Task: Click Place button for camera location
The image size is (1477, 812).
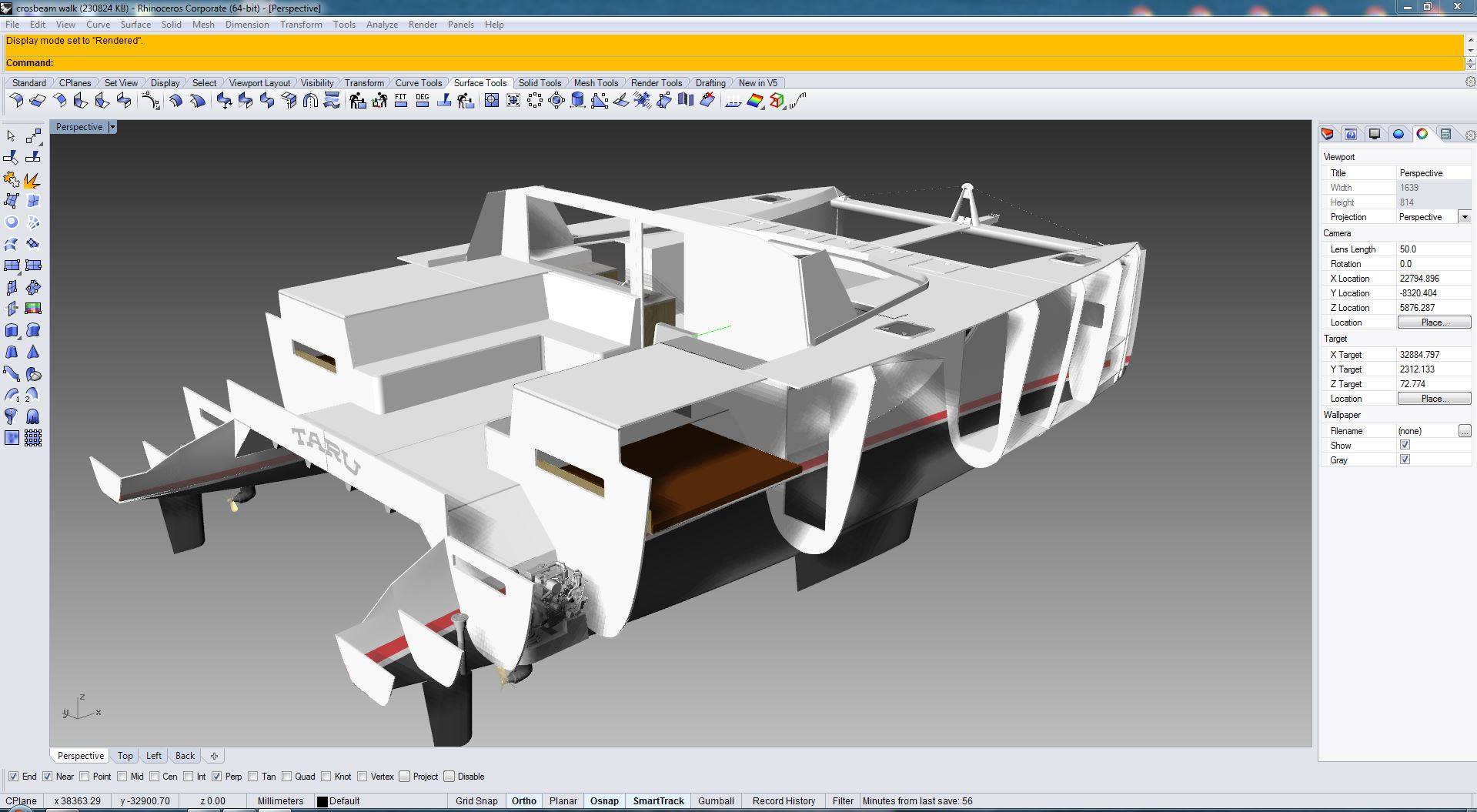Action: tap(1433, 322)
